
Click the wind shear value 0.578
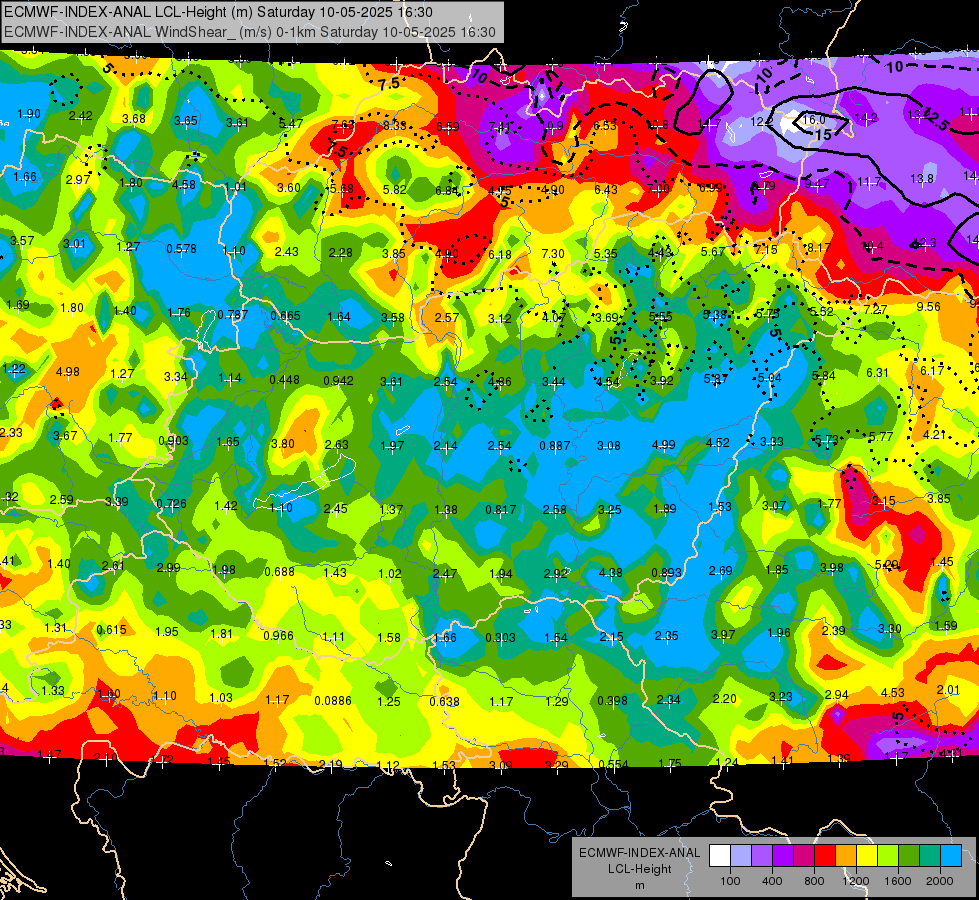[181, 249]
